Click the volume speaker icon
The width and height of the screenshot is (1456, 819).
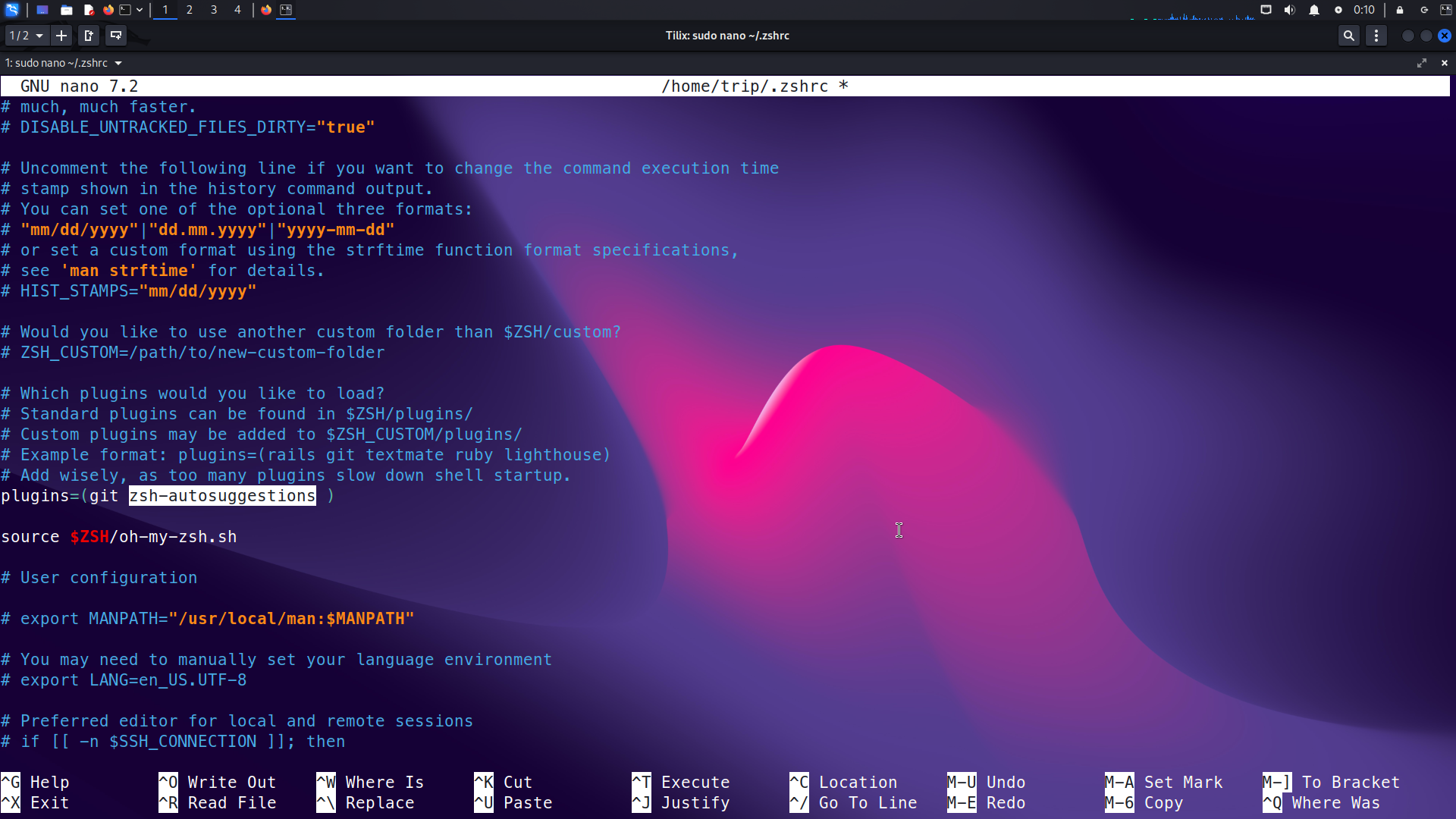1289,10
